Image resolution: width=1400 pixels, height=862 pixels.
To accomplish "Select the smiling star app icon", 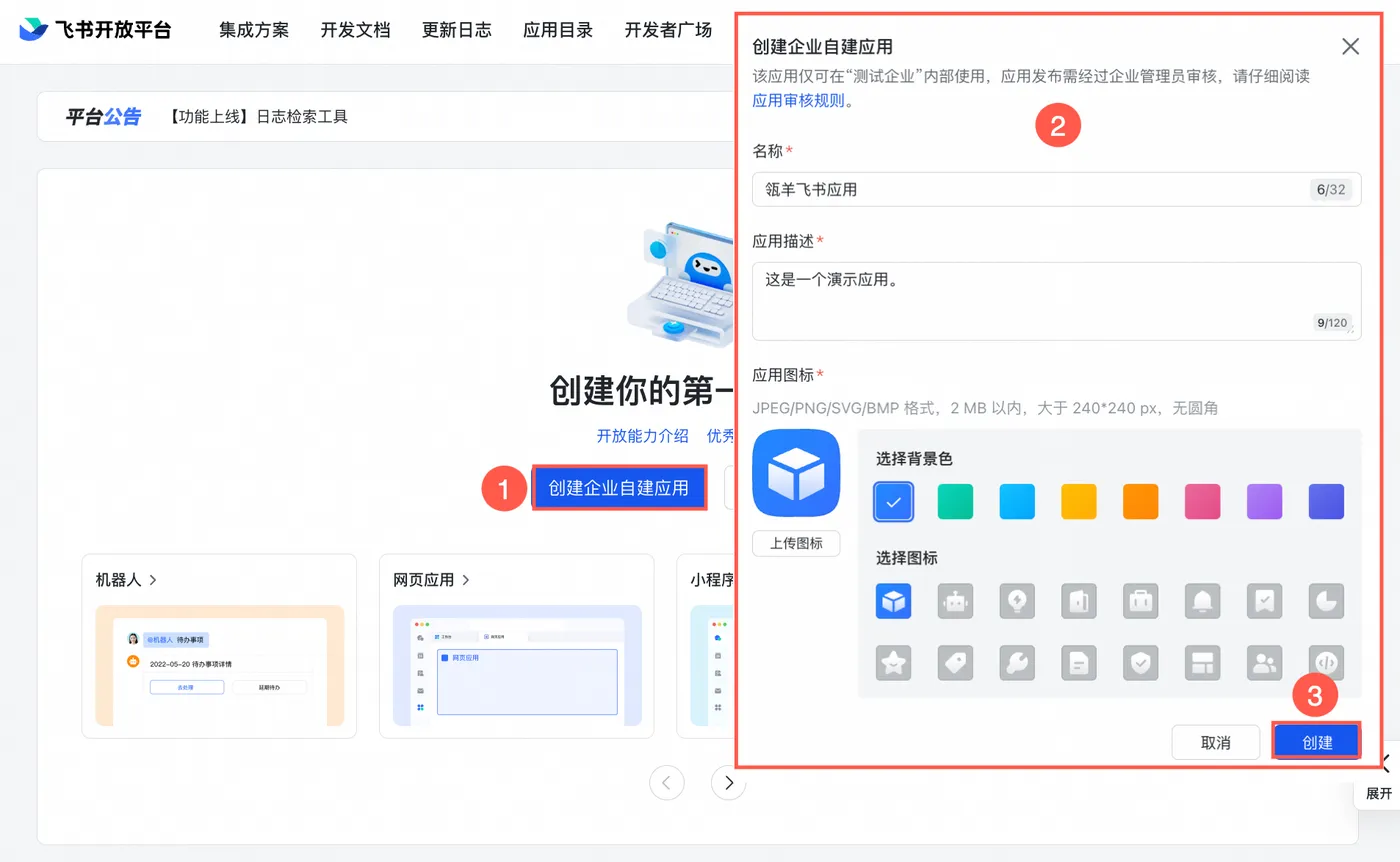I will tap(893, 662).
